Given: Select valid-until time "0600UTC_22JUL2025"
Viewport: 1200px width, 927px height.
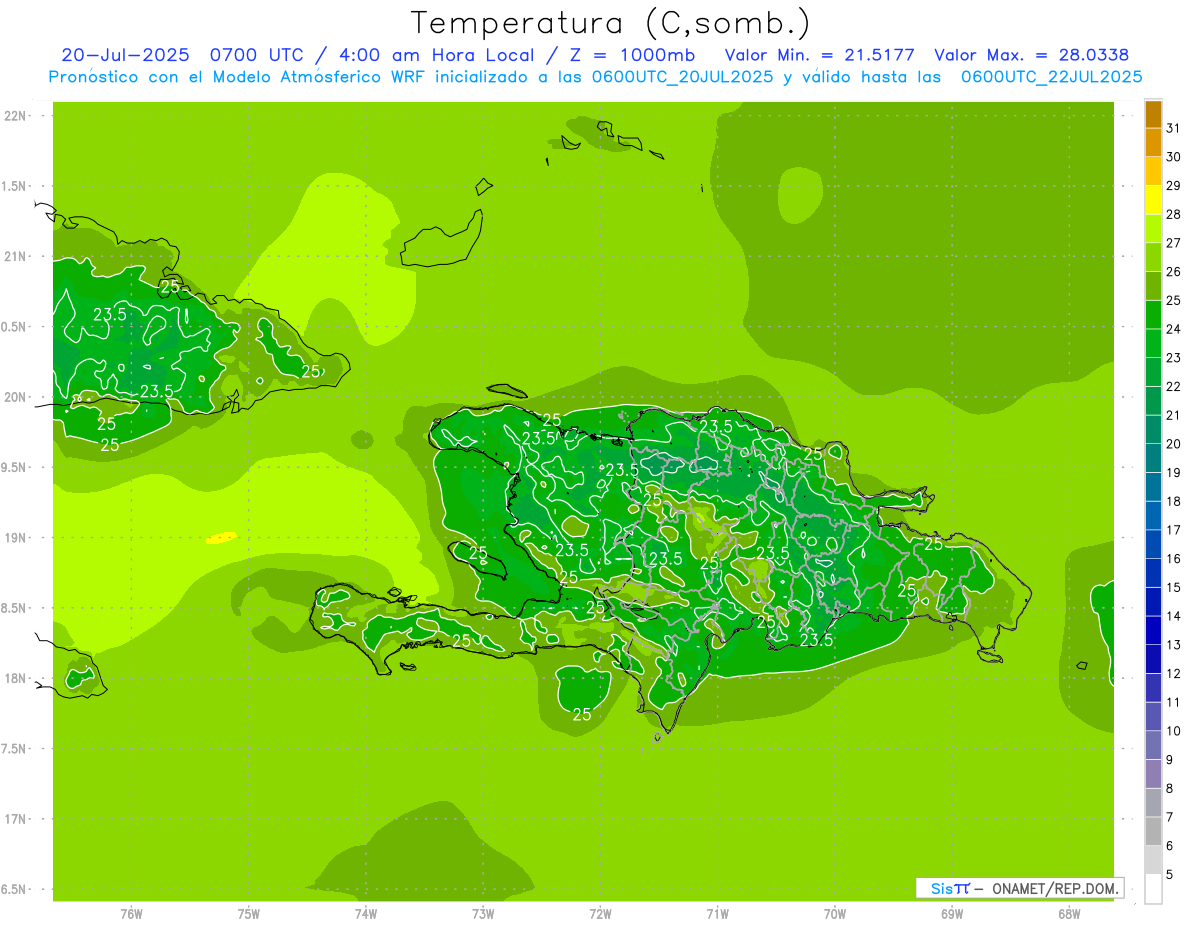Looking at the screenshot, I should (1051, 77).
